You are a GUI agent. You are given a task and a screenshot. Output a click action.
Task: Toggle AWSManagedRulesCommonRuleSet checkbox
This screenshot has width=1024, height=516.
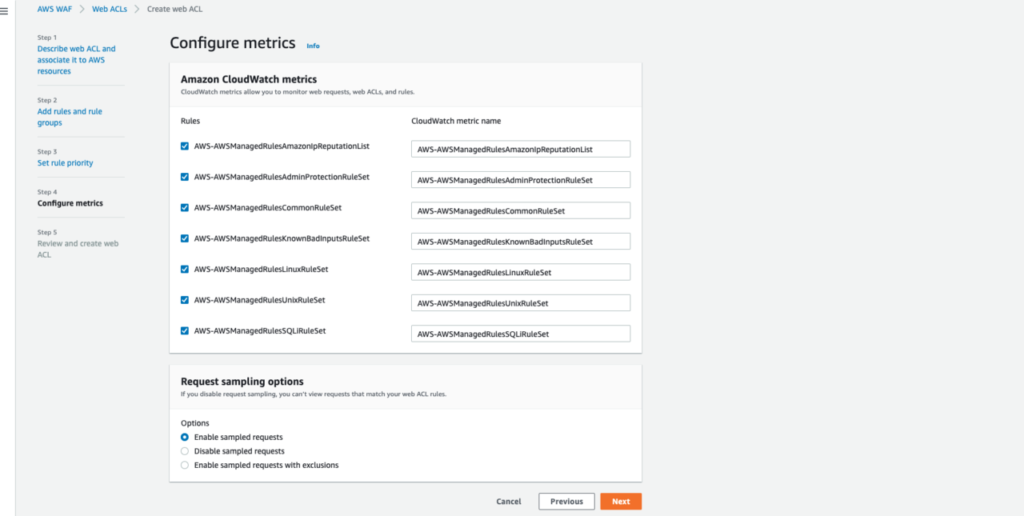point(185,208)
